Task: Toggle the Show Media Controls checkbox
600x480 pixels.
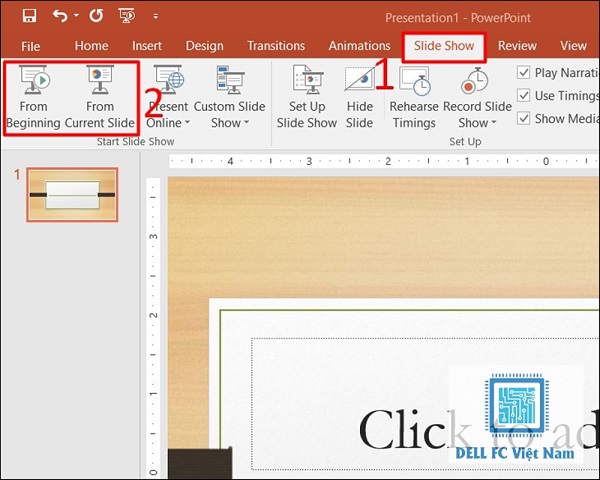Action: (523, 118)
